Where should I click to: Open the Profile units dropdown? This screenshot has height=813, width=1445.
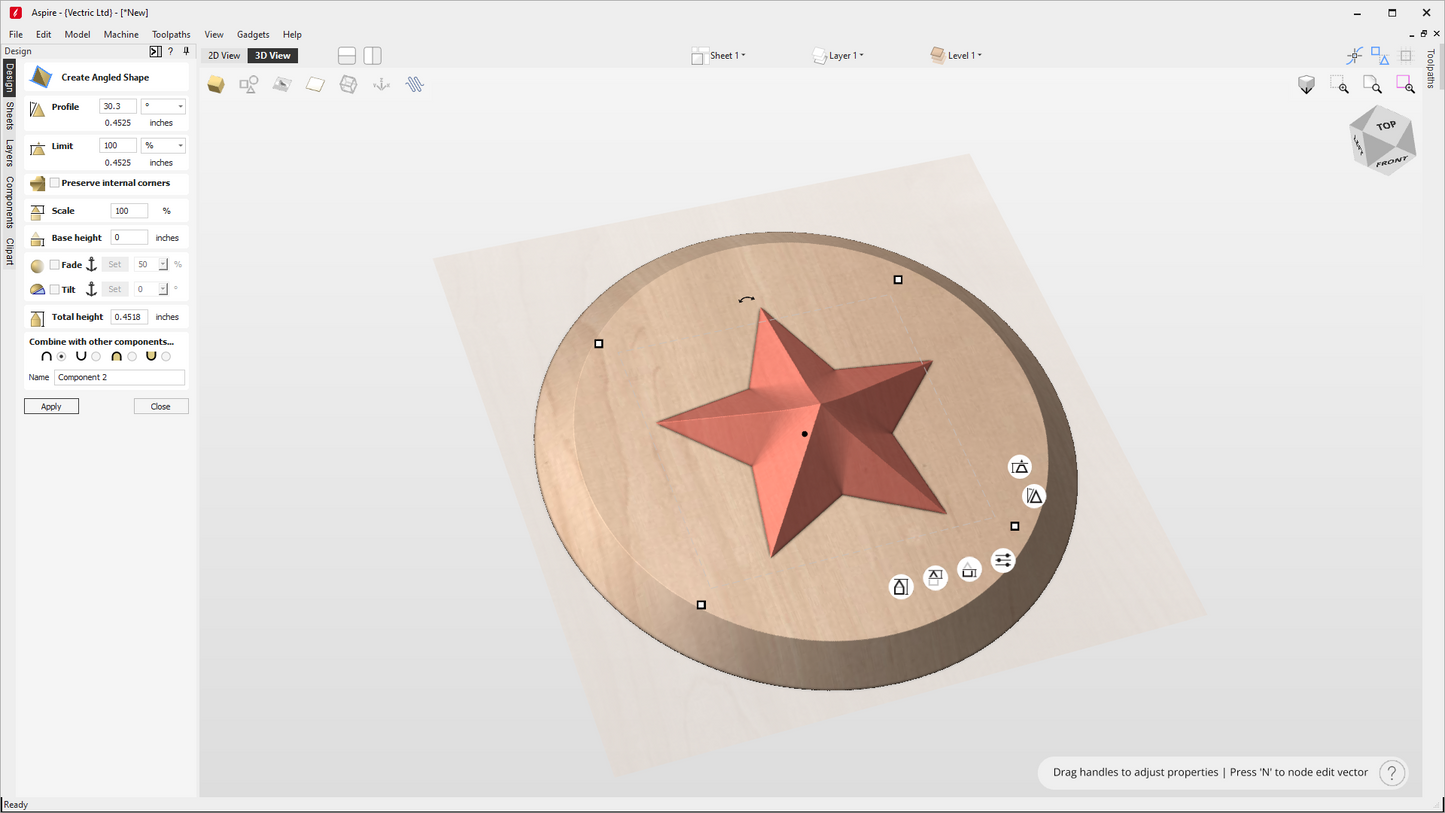click(x=163, y=106)
